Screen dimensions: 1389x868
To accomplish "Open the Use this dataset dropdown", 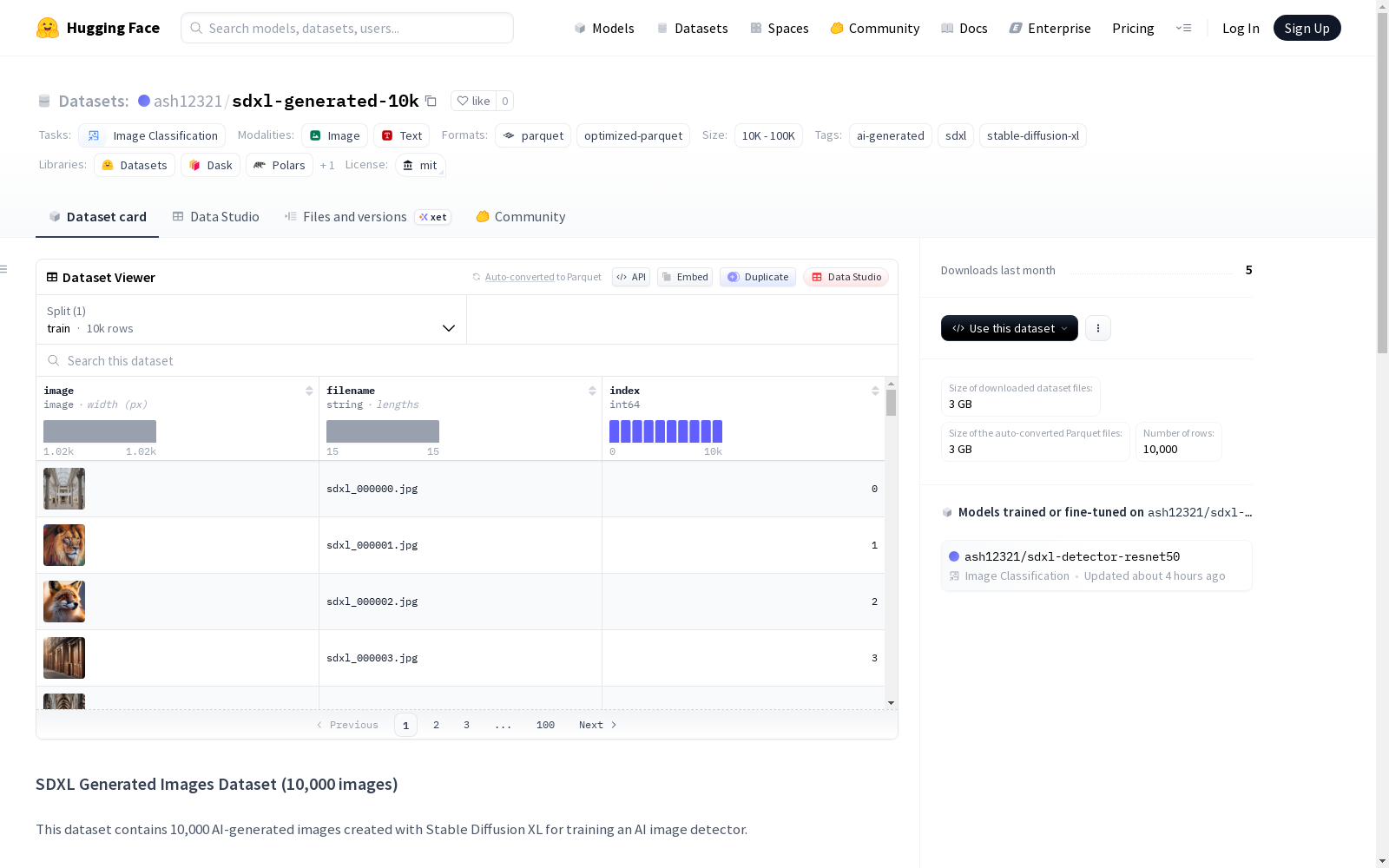I will [x=1010, y=328].
